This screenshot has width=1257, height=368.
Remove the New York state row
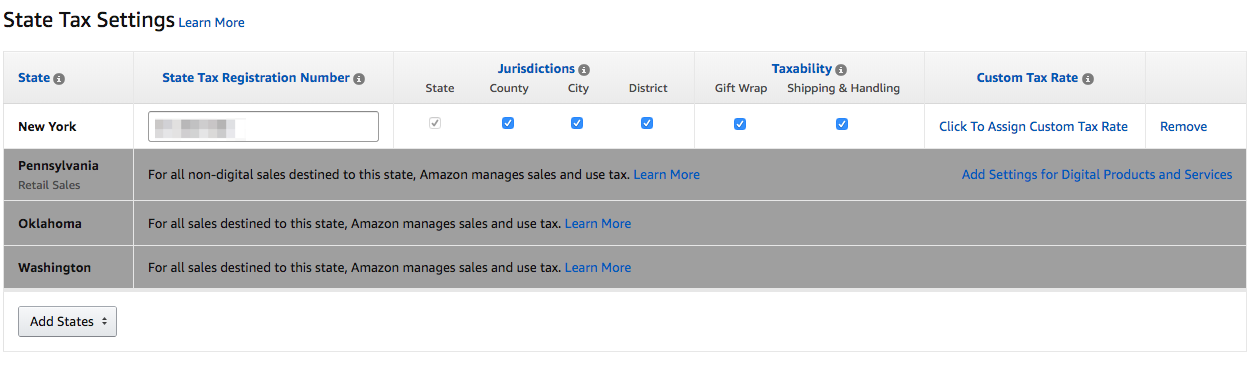point(1183,127)
